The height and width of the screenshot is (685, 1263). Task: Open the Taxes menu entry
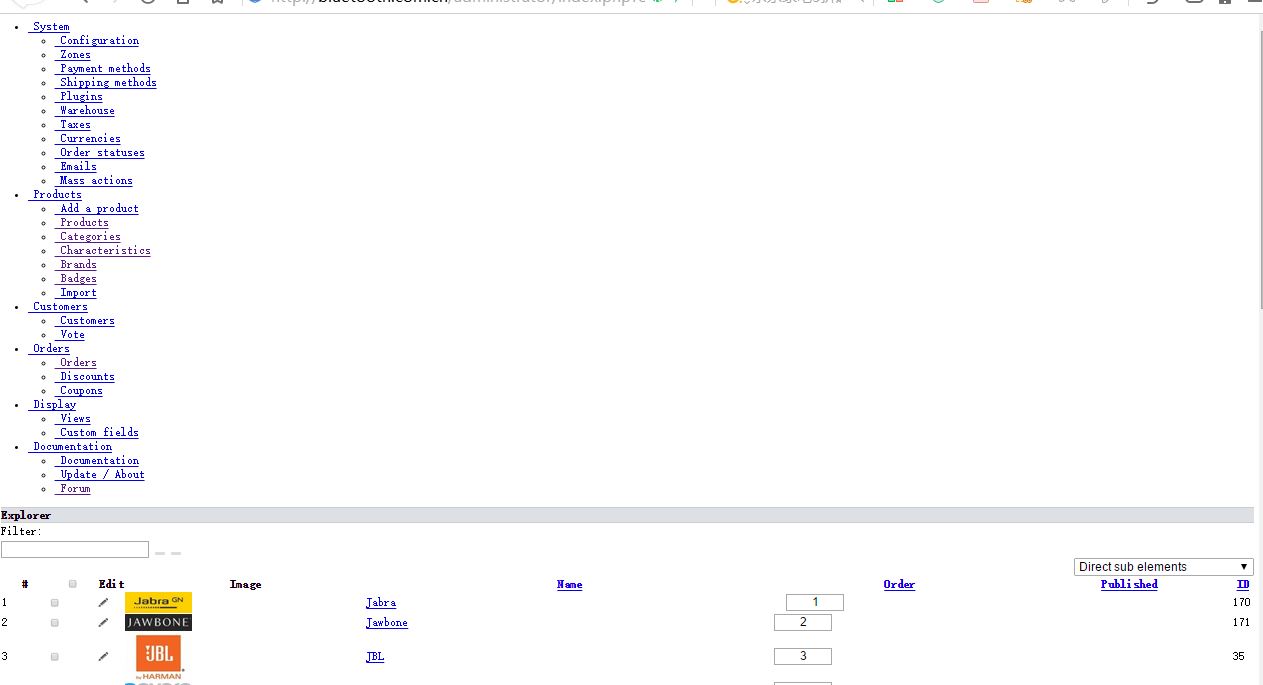[73, 125]
